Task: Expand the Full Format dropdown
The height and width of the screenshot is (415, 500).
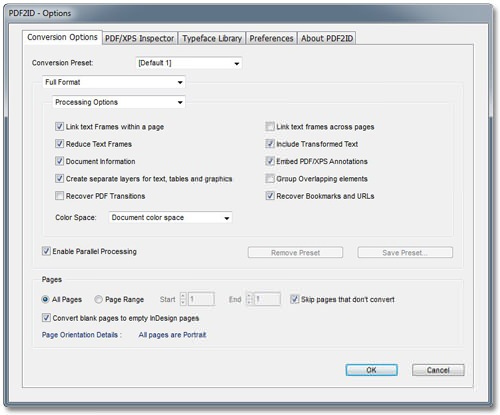Action: pos(114,82)
